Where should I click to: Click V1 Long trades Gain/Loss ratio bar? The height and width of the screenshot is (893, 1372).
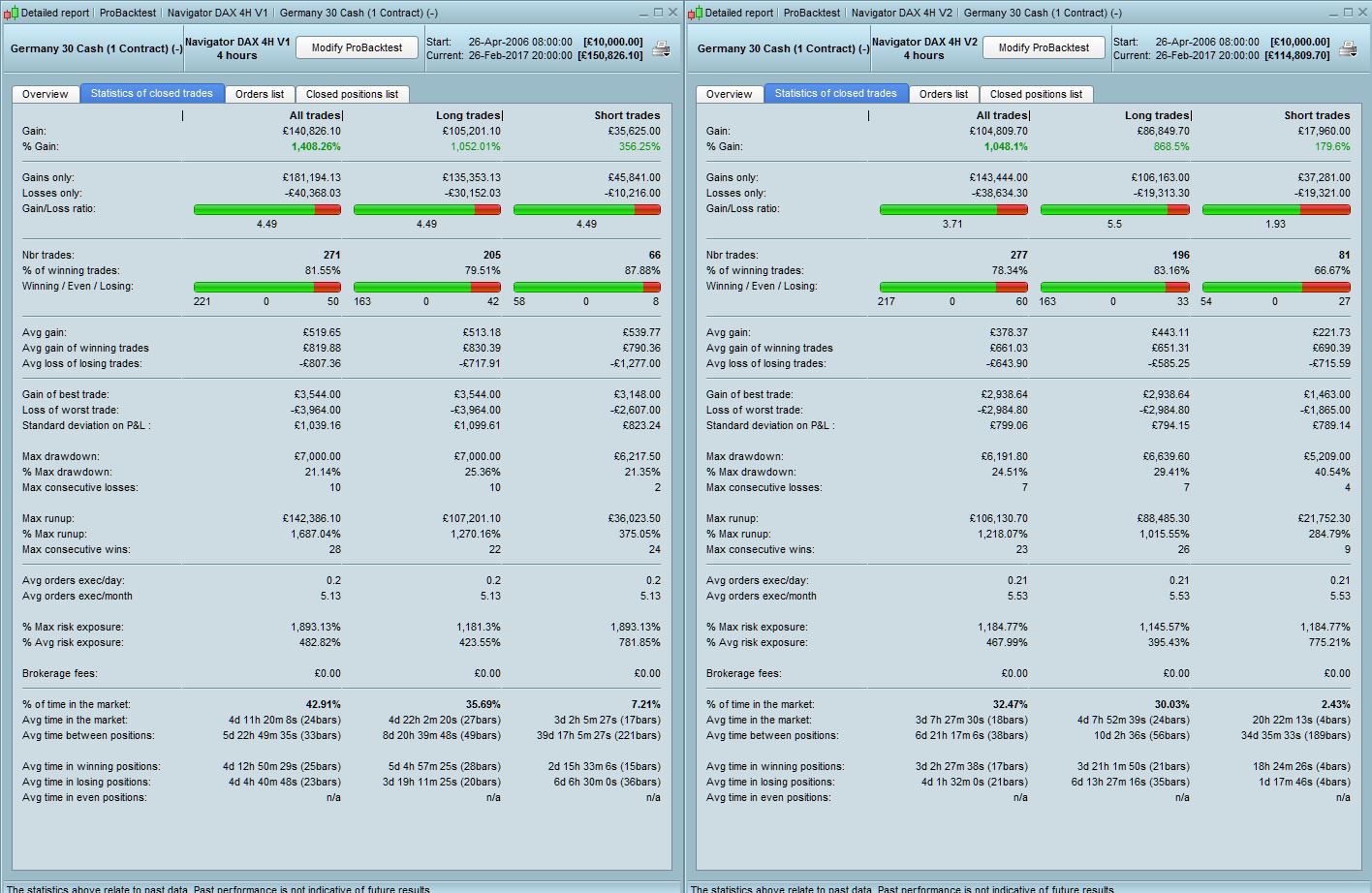coord(427,209)
